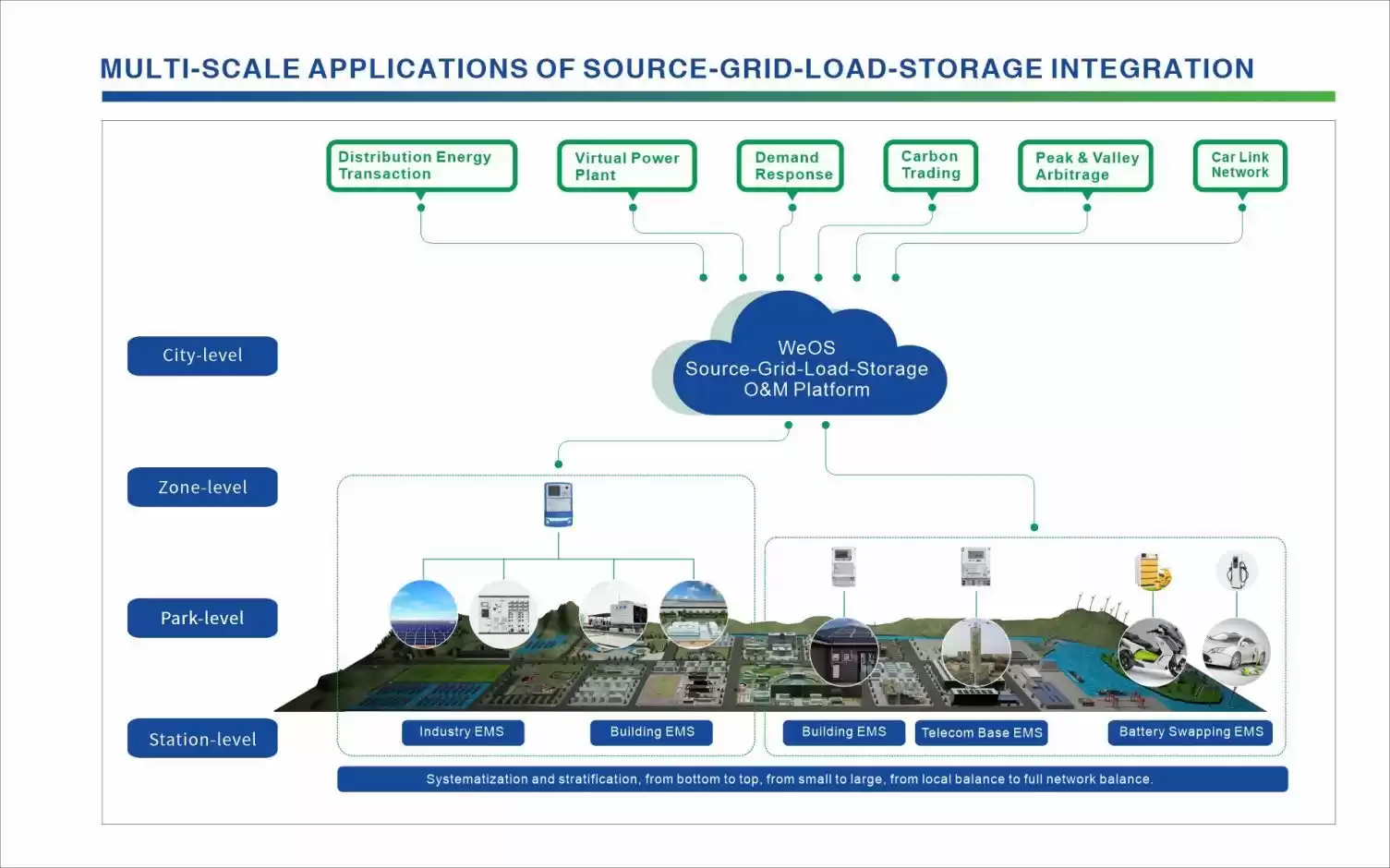Click the blue smart meter icon at zone level
The width and height of the screenshot is (1390, 868).
coord(559,504)
